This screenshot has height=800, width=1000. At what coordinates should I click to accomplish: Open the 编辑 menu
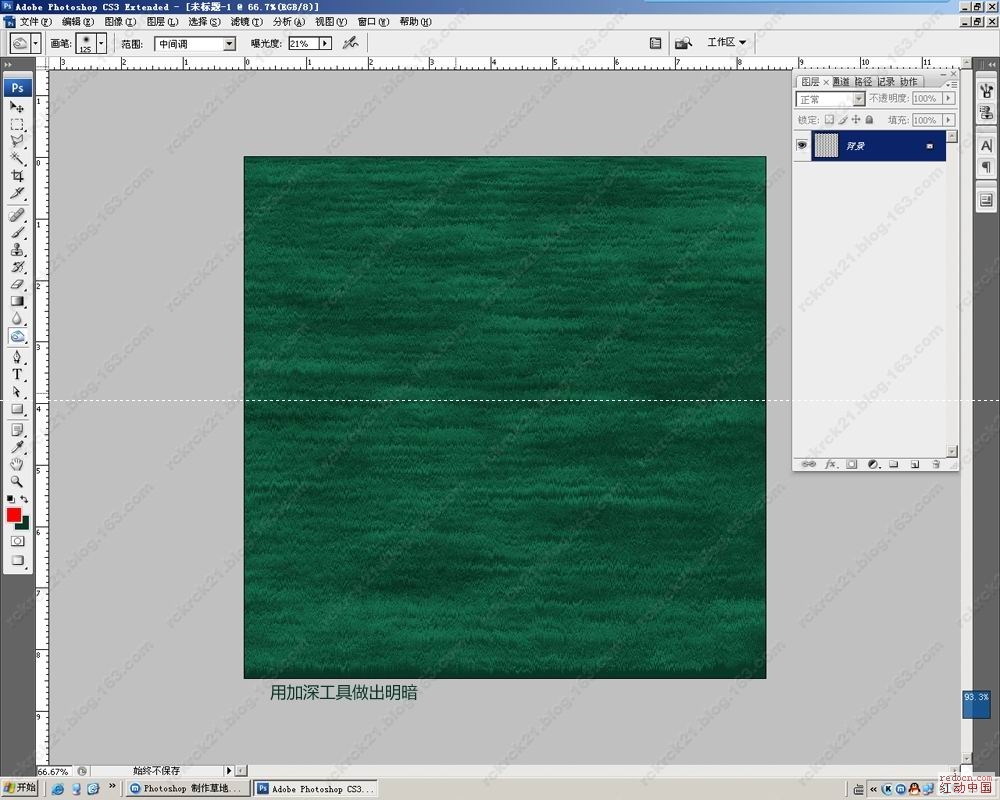(x=78, y=22)
